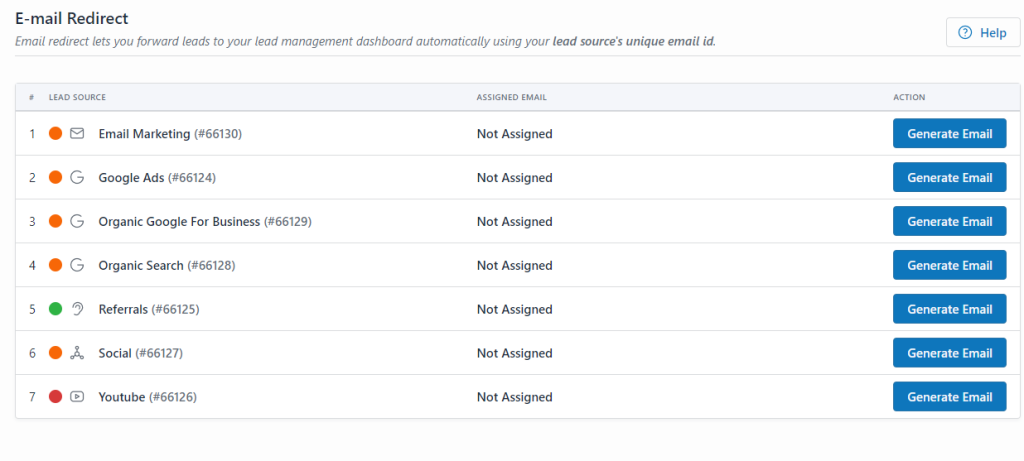Open the Help button

click(983, 33)
